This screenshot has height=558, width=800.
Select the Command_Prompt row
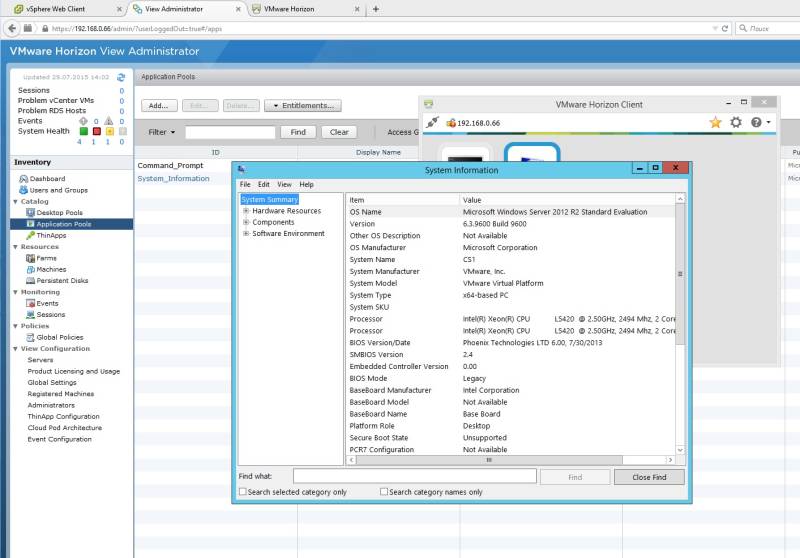coord(170,165)
